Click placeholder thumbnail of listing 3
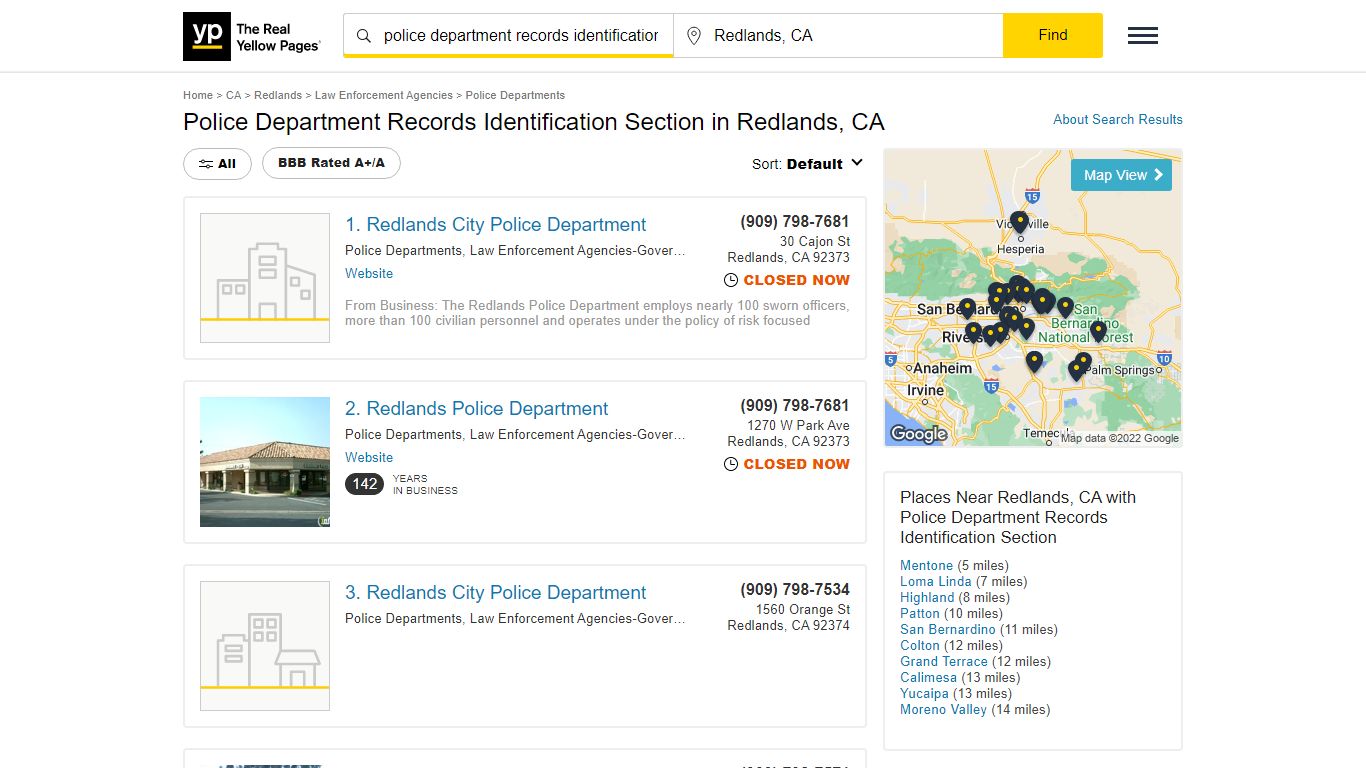 point(265,646)
